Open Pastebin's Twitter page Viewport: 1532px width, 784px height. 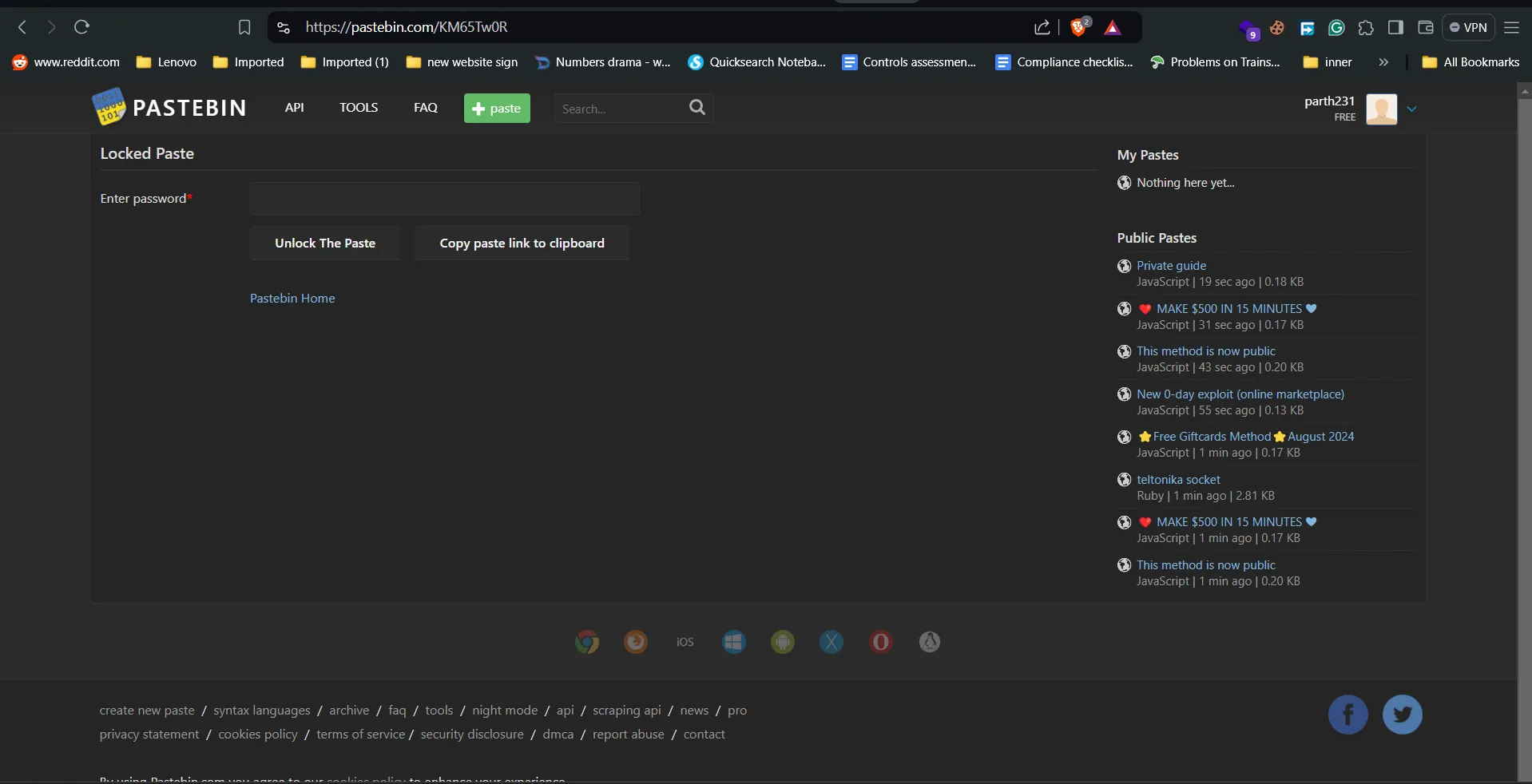pos(1402,715)
